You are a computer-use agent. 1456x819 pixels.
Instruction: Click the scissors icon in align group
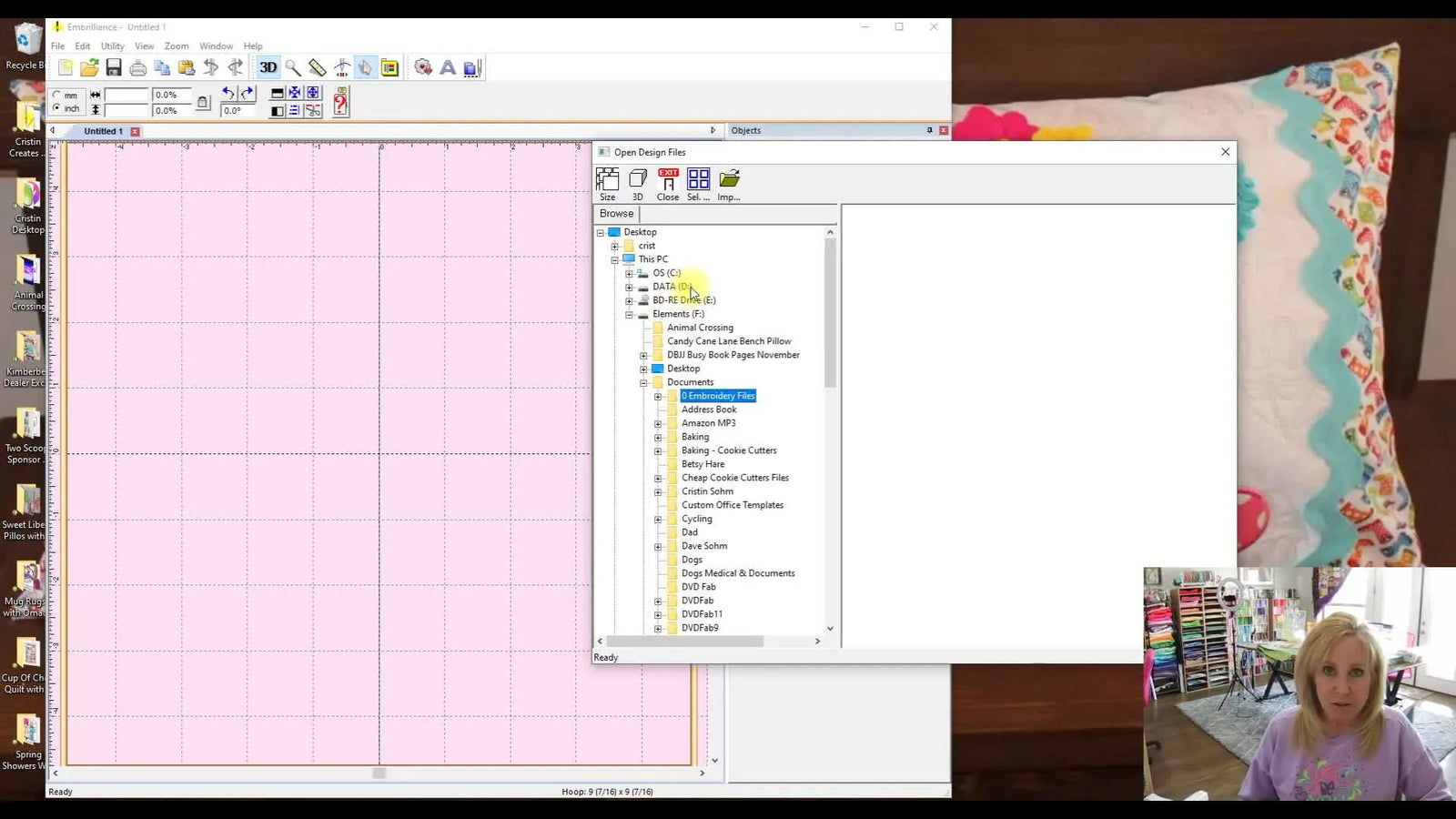(313, 110)
